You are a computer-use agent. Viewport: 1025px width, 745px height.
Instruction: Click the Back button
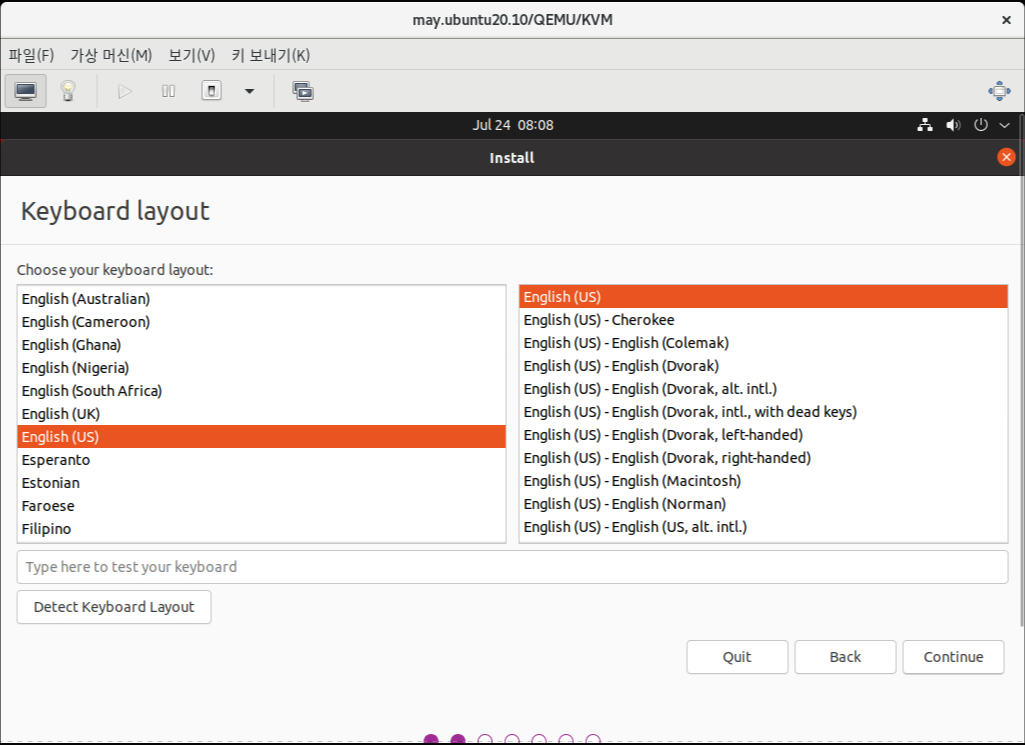tap(845, 657)
